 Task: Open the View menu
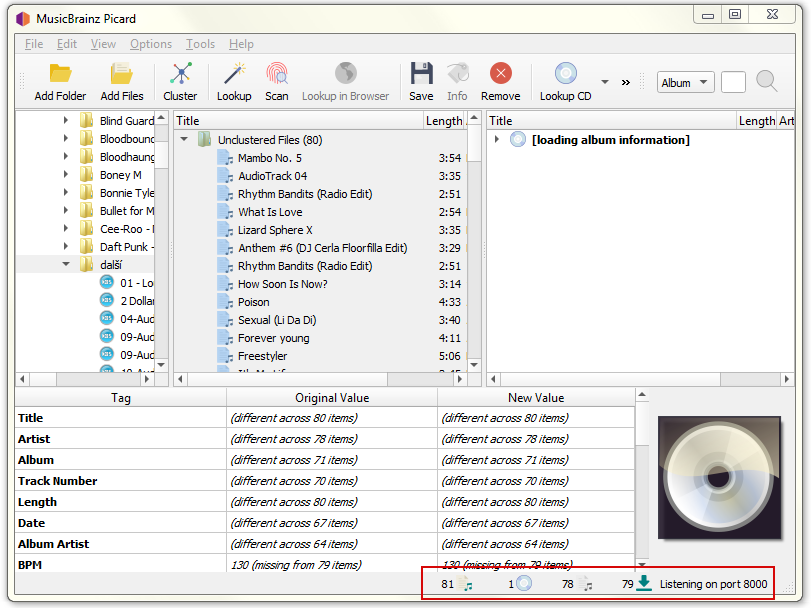click(x=103, y=44)
